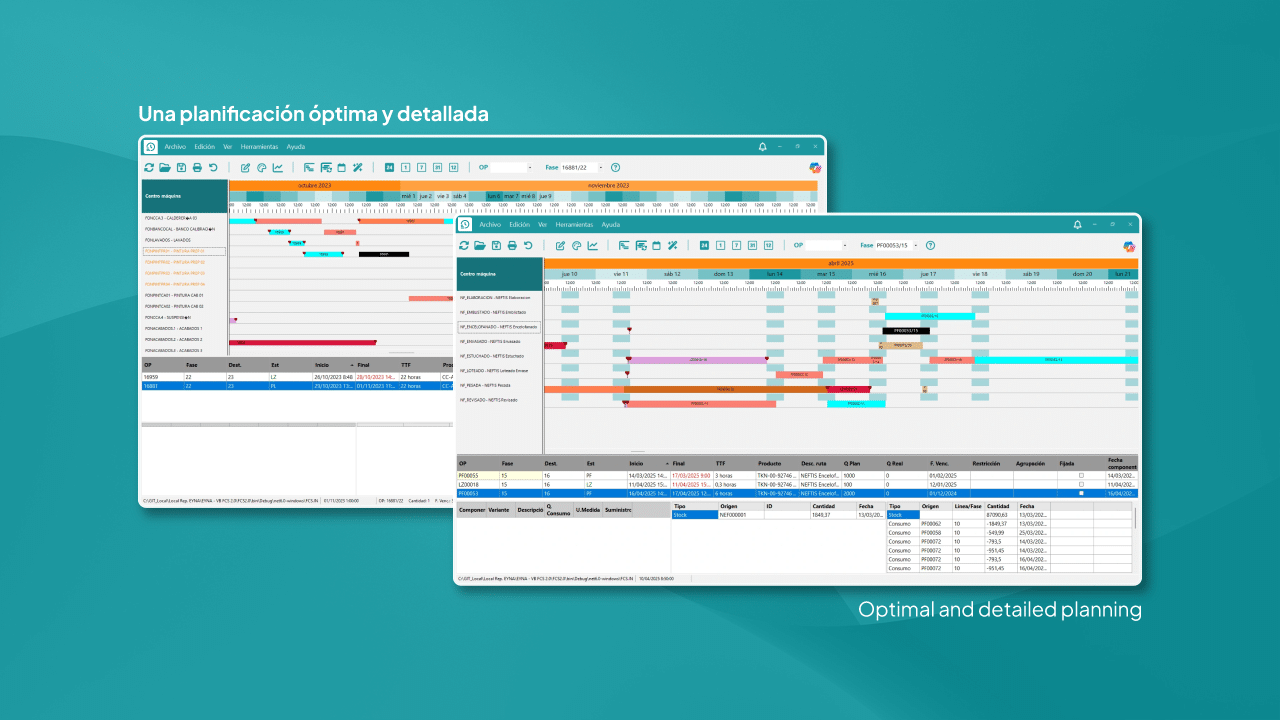Click the edit pencil icon in the front window

click(x=561, y=245)
